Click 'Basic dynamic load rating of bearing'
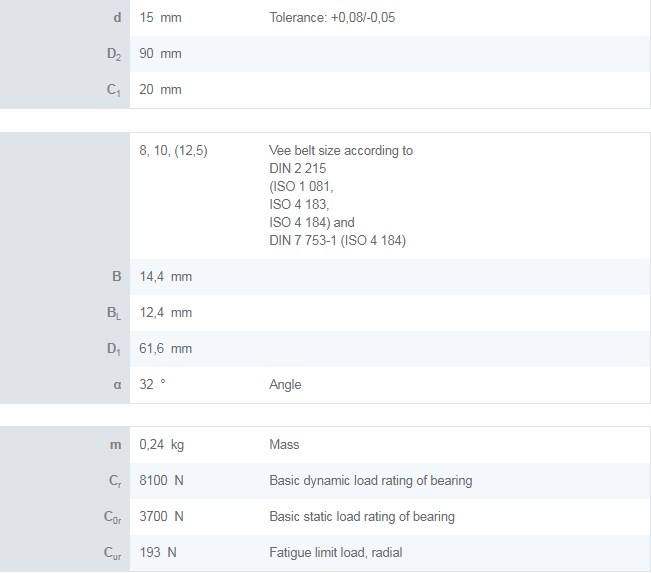Screen dimensions: 651x573 tap(371, 481)
